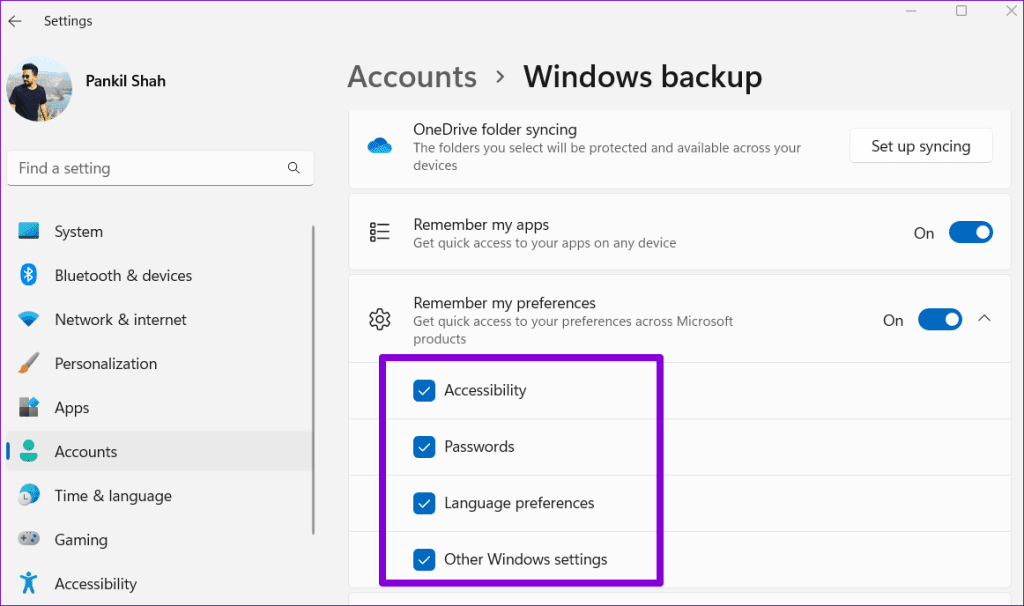Uncheck the Passwords checkbox
This screenshot has height=606, width=1024.
click(424, 447)
